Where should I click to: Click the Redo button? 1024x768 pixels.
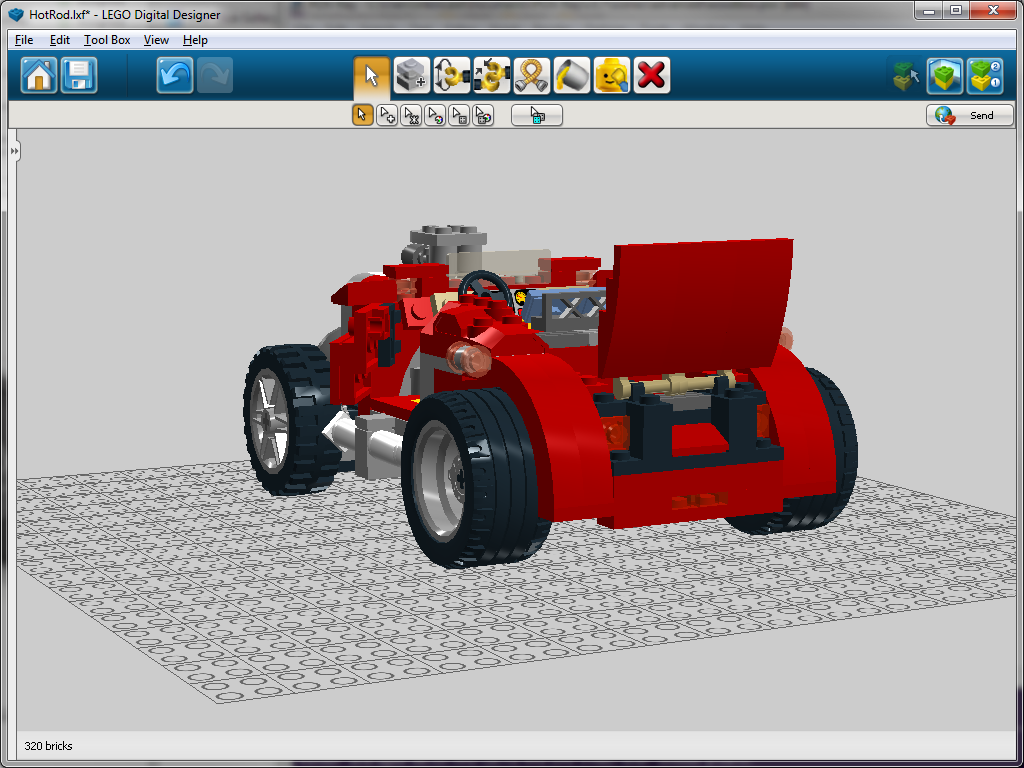(215, 75)
